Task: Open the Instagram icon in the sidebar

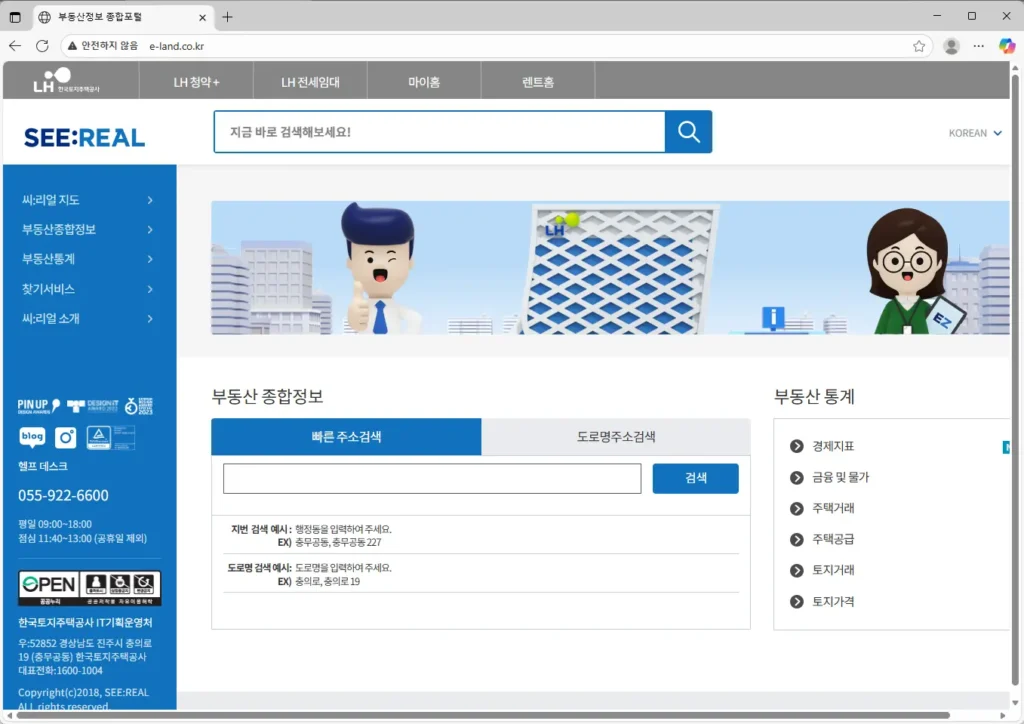Action: point(65,438)
